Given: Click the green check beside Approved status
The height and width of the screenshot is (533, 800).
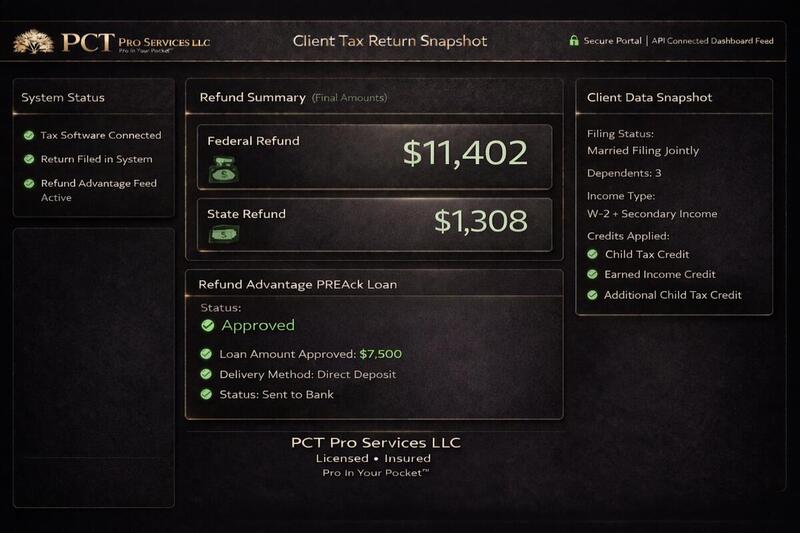Looking at the screenshot, I should coord(208,325).
